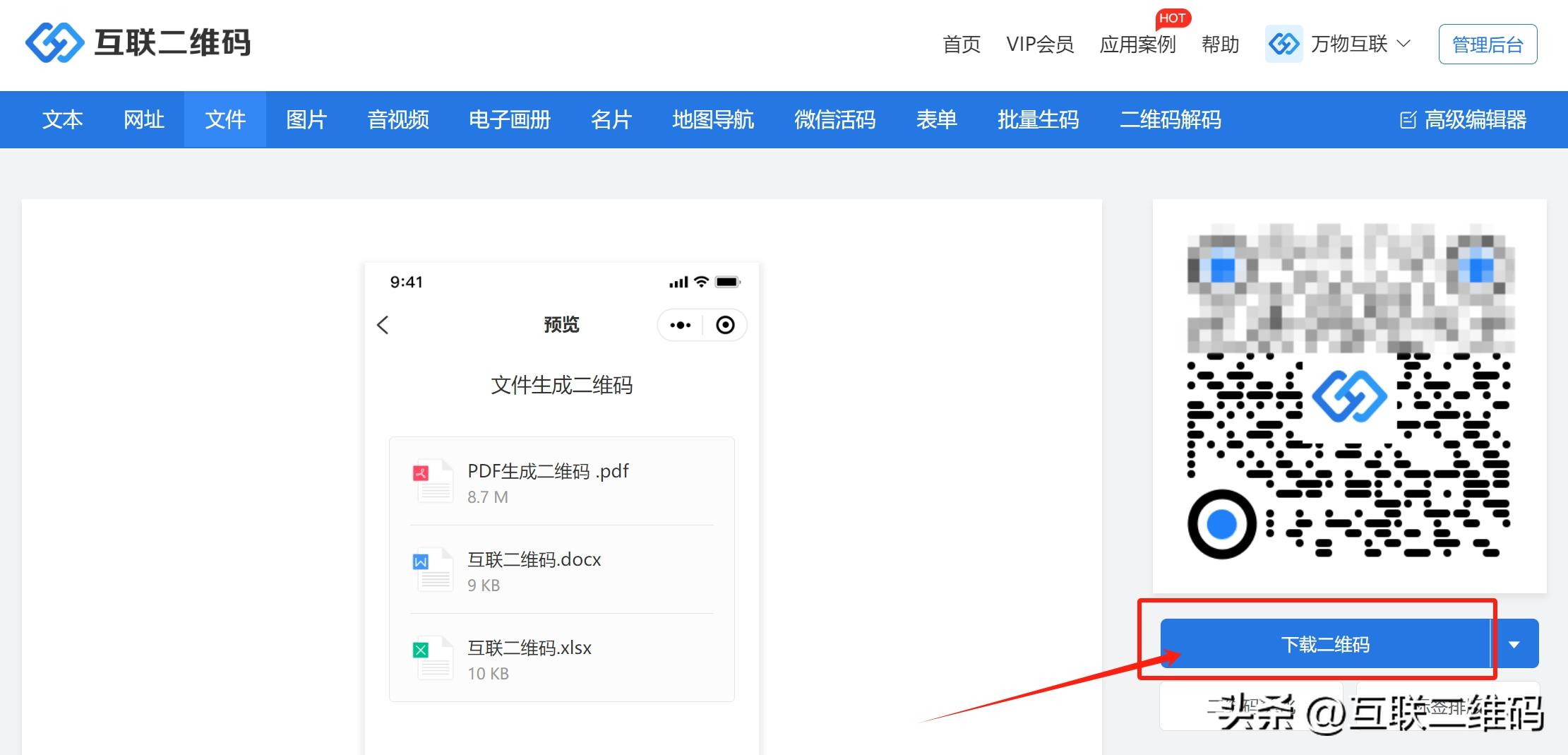Switch to the 文本 tab
Viewport: 1568px width, 755px height.
click(x=62, y=120)
